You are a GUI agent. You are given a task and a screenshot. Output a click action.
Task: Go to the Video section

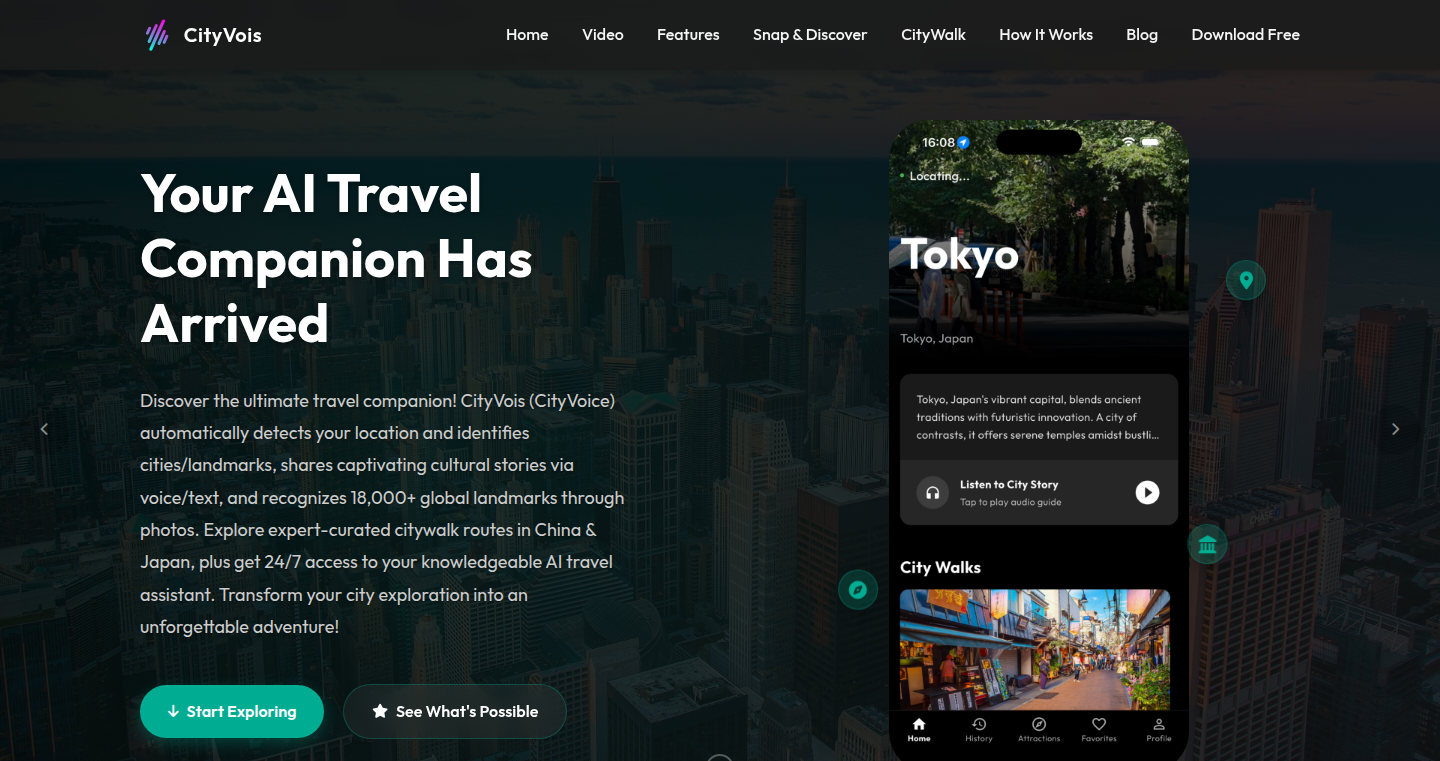pyautogui.click(x=603, y=35)
